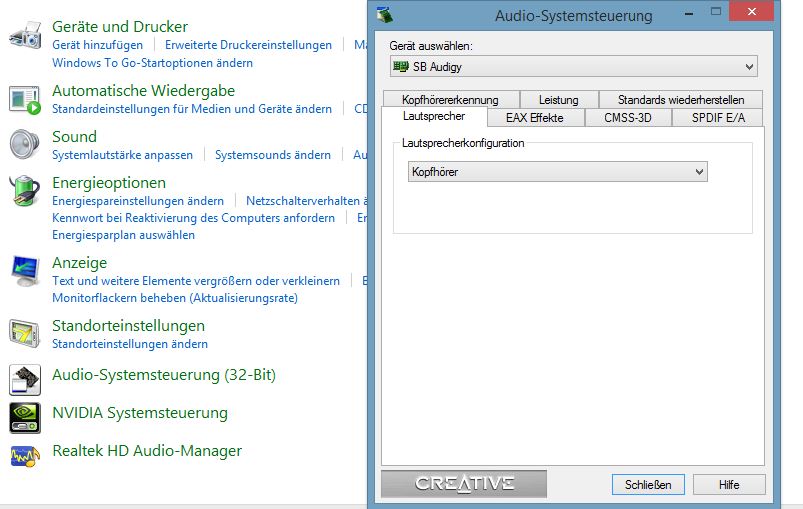Screen dimensions: 803x509
Task: Open the CMSS-3D tab
Action: [x=628, y=118]
